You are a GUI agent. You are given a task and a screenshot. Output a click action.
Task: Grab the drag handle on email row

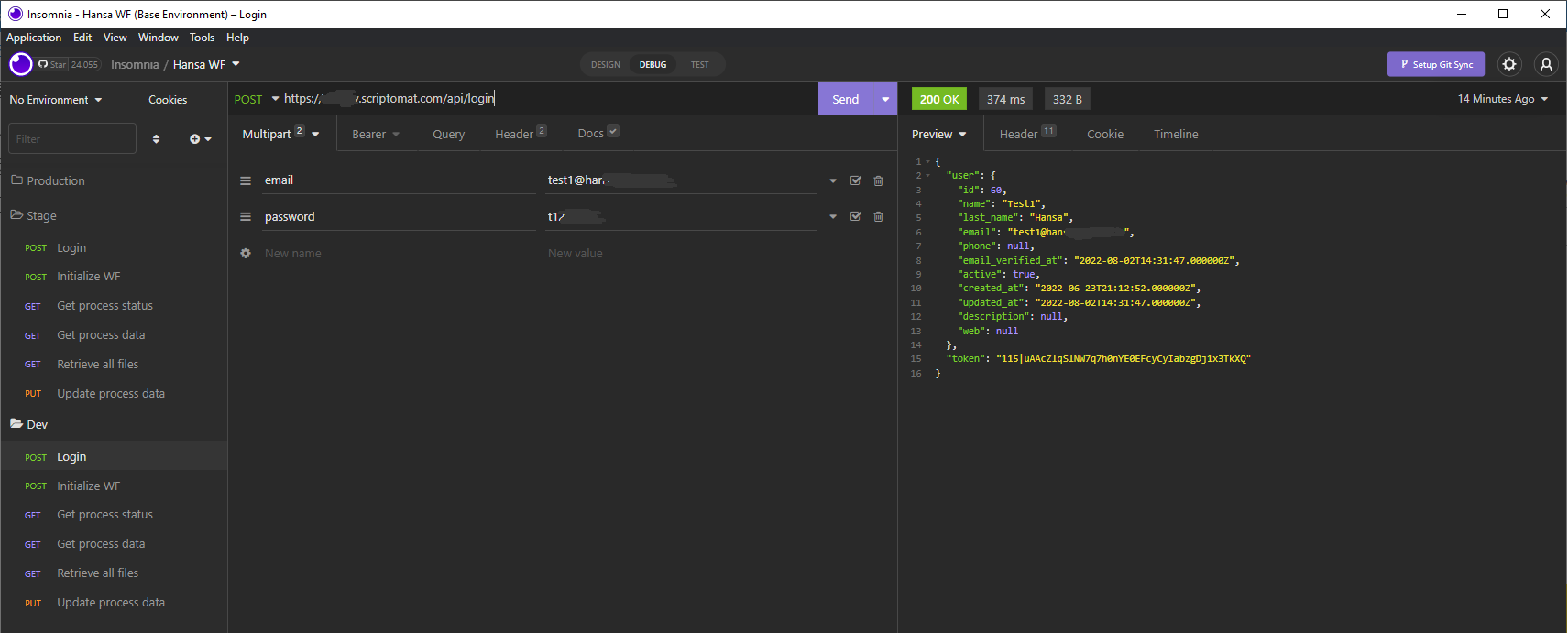pos(246,180)
